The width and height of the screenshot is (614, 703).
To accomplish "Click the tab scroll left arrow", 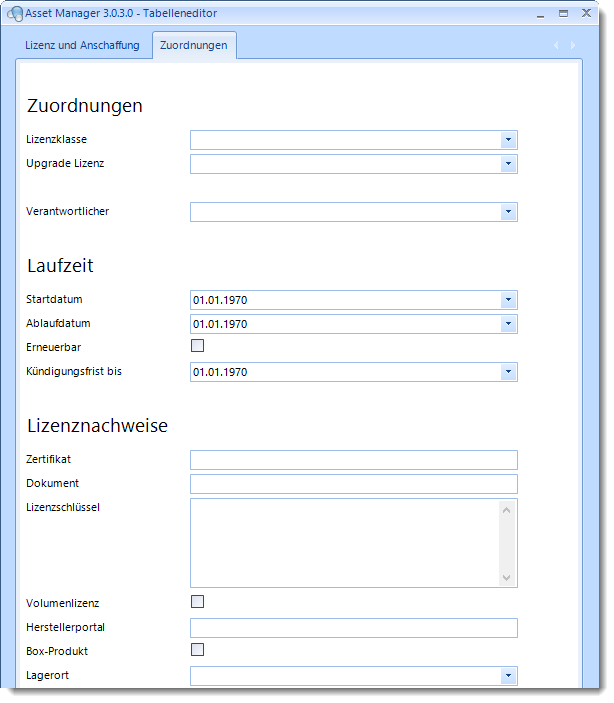I will (556, 45).
